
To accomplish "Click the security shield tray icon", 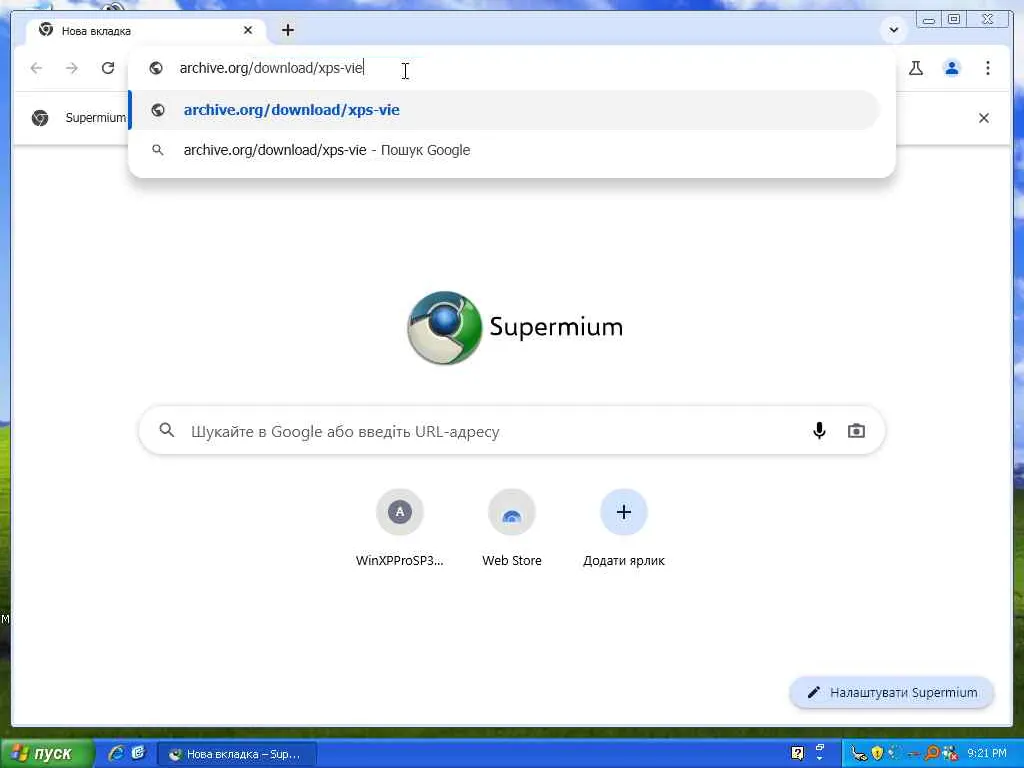I will [x=878, y=754].
